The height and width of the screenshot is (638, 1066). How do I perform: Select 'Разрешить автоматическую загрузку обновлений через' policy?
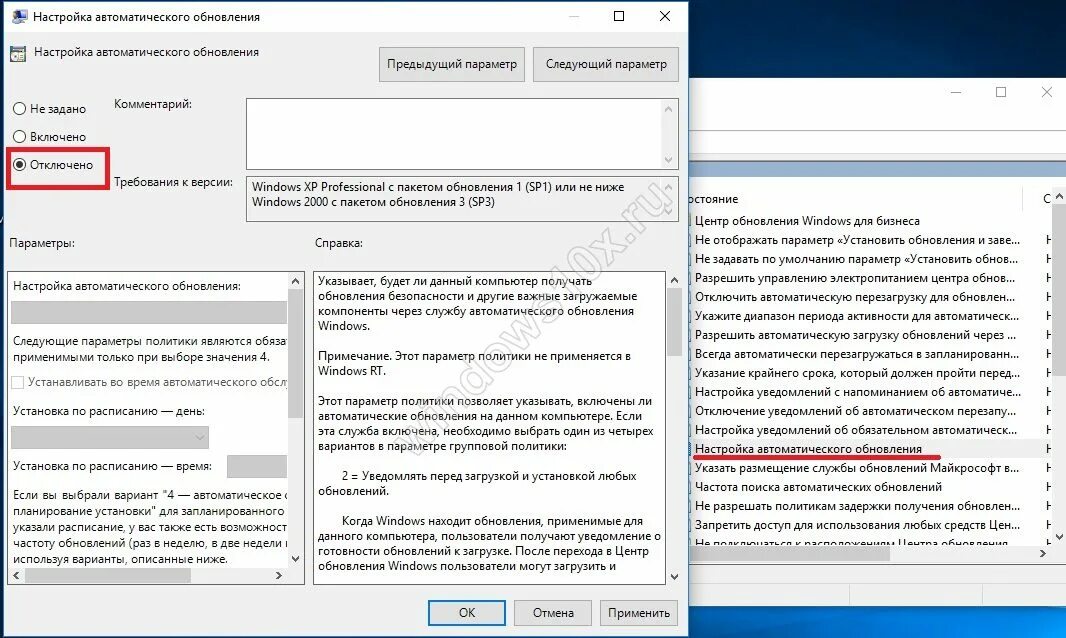pyautogui.click(x=855, y=335)
